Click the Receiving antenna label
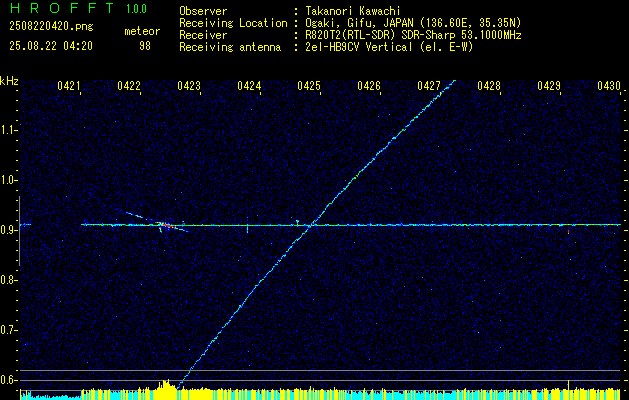The width and height of the screenshot is (629, 400). click(x=230, y=47)
